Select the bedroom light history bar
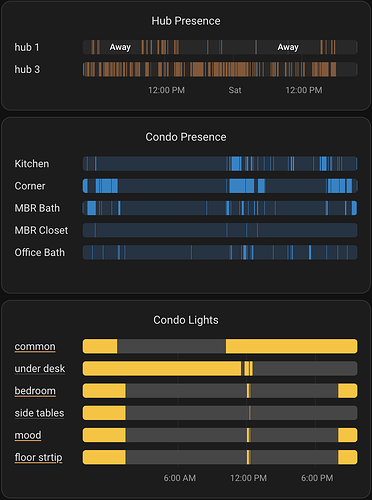The width and height of the screenshot is (372, 500). tap(220, 391)
